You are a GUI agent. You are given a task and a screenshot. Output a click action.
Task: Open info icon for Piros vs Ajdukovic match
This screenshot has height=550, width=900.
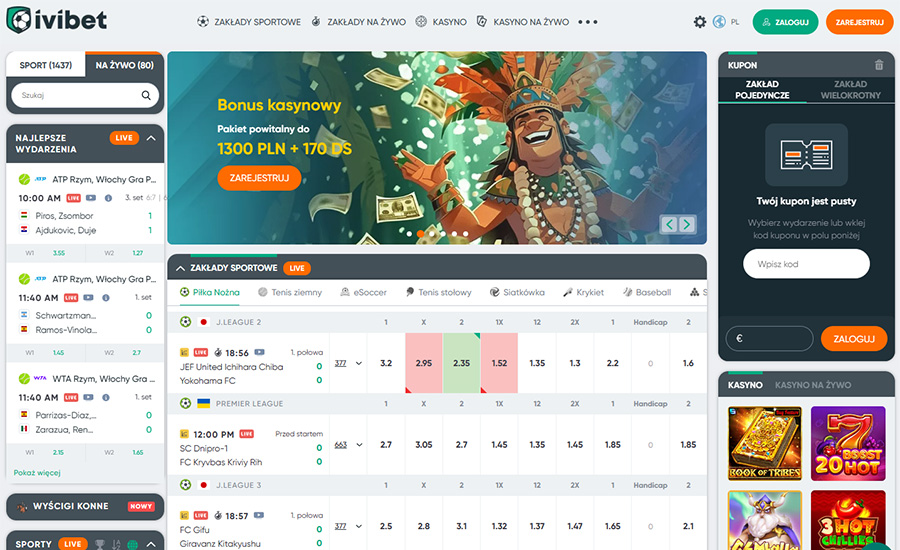click(x=108, y=198)
